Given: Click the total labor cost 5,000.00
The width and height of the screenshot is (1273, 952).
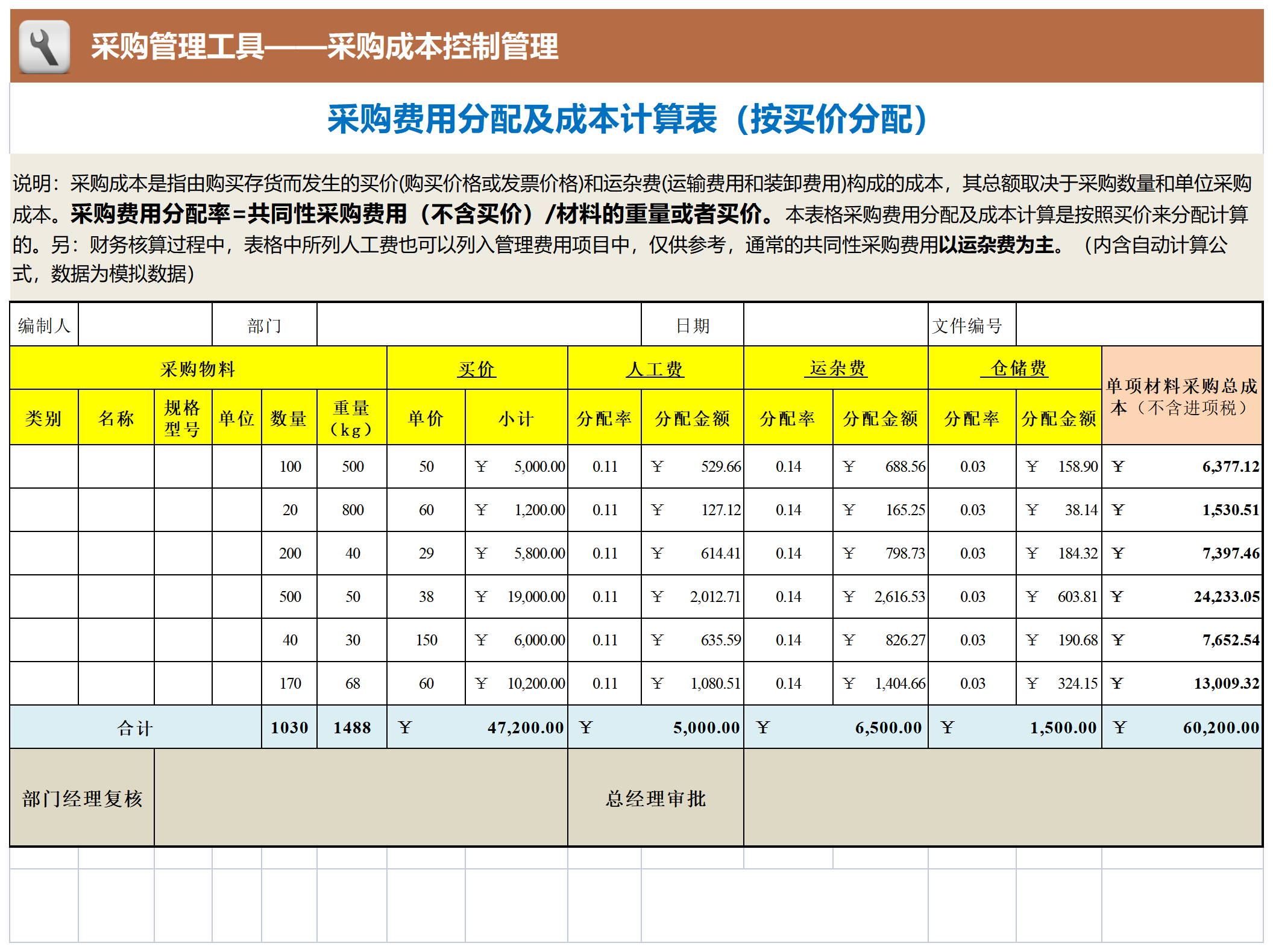Looking at the screenshot, I should coord(656,727).
